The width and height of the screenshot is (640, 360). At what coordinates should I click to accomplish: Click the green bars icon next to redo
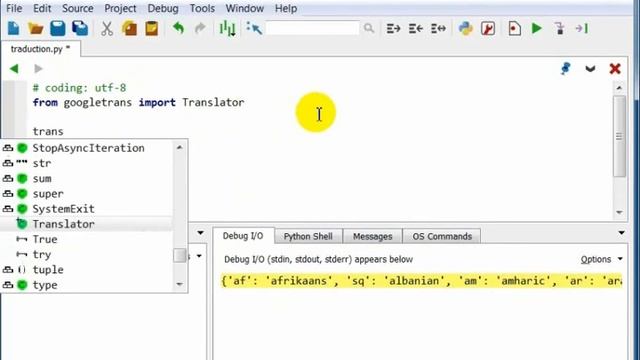(227, 29)
